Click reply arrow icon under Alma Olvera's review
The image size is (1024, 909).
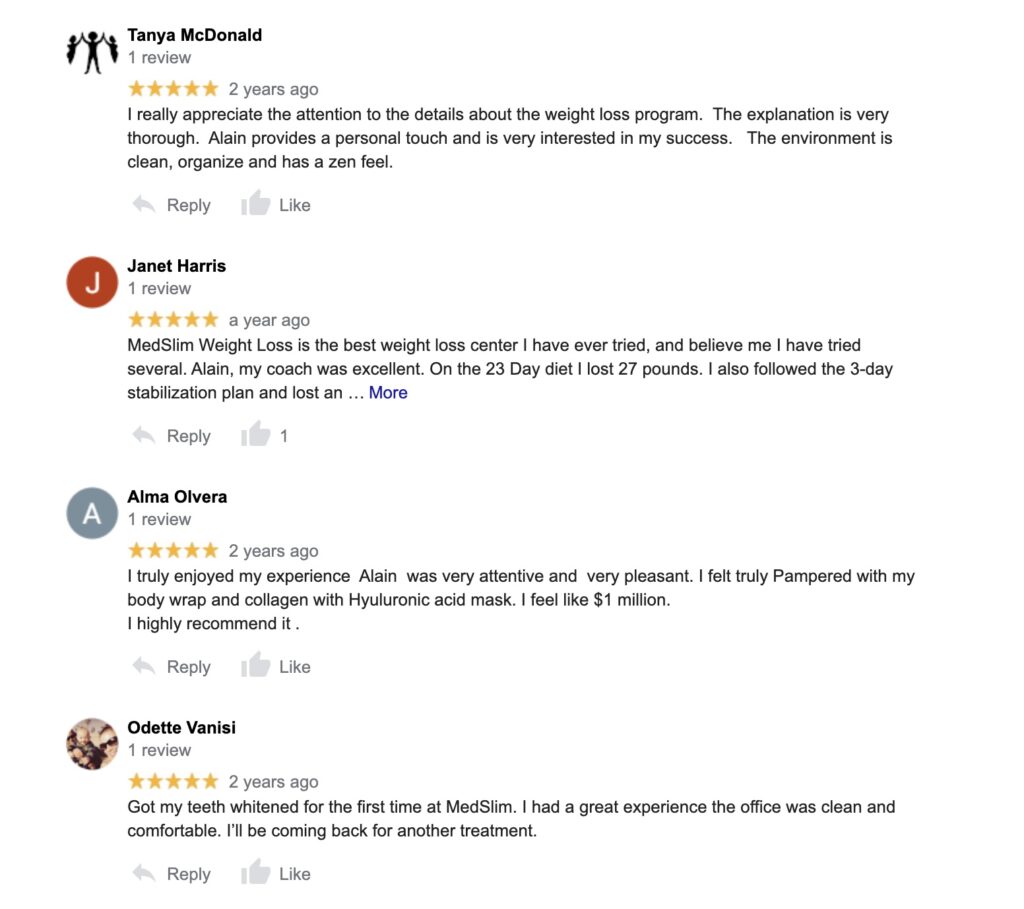(x=144, y=667)
